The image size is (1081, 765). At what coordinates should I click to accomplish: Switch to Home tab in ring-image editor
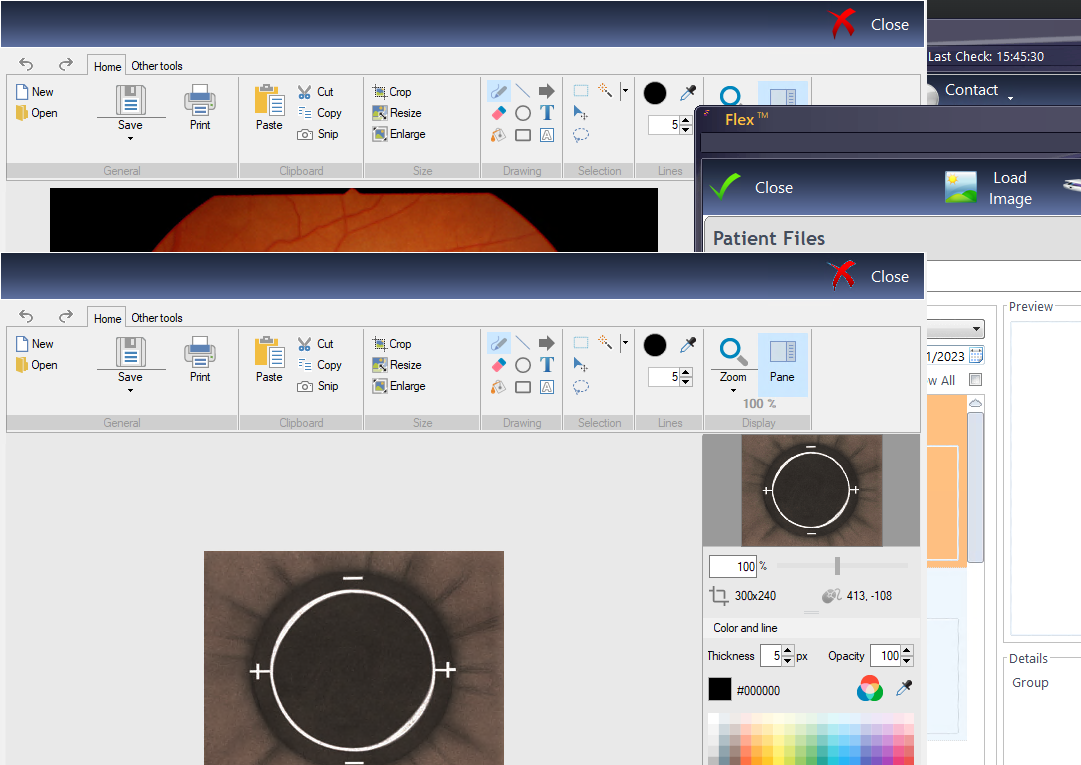pyautogui.click(x=107, y=318)
